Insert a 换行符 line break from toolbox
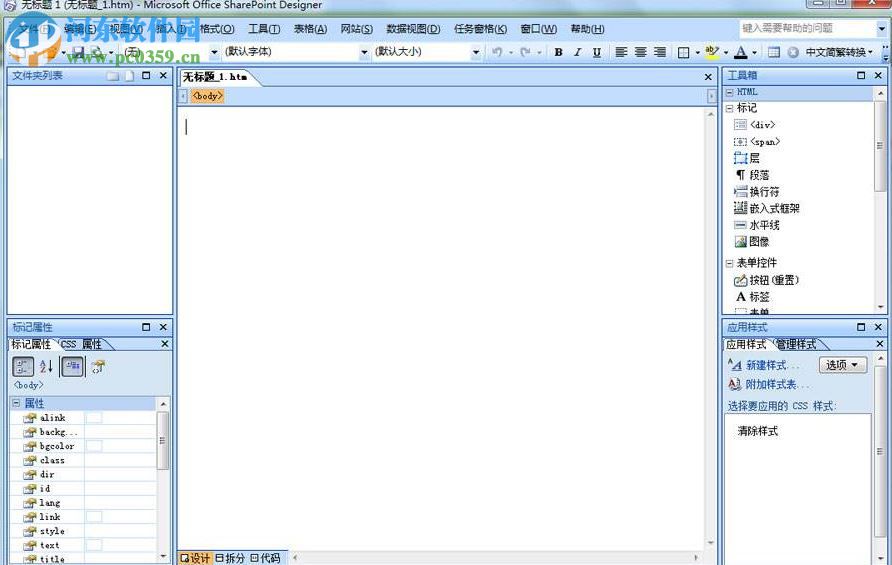 757,192
